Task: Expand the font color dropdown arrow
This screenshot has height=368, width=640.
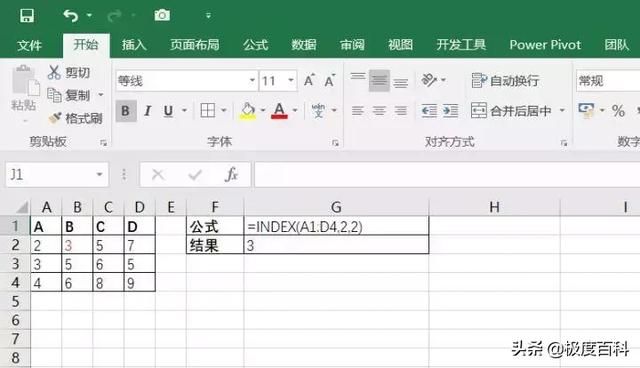Action: click(x=295, y=111)
